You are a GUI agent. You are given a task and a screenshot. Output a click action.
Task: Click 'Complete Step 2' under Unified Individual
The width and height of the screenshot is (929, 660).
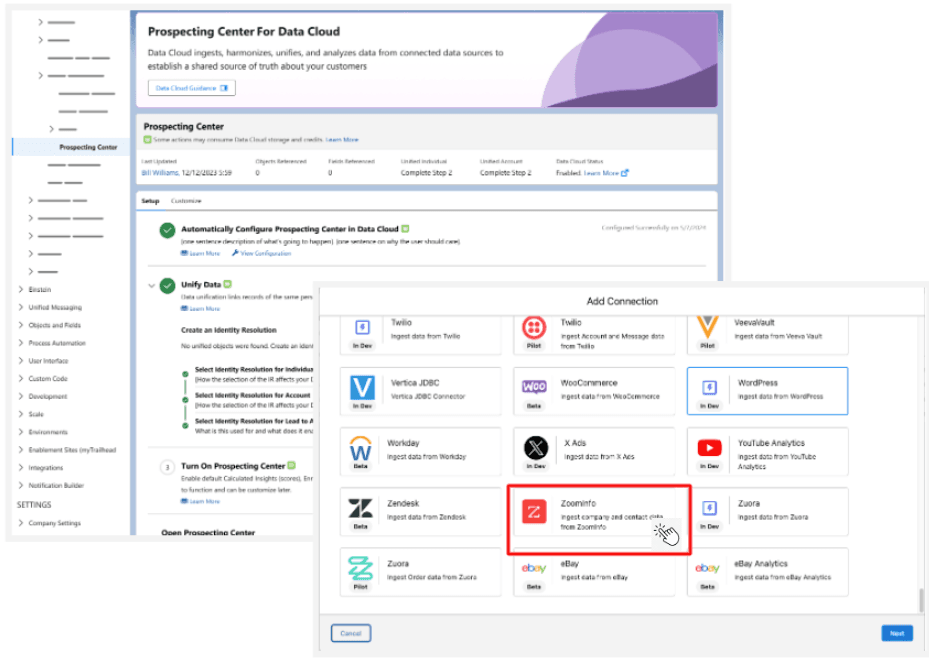pyautogui.click(x=427, y=173)
